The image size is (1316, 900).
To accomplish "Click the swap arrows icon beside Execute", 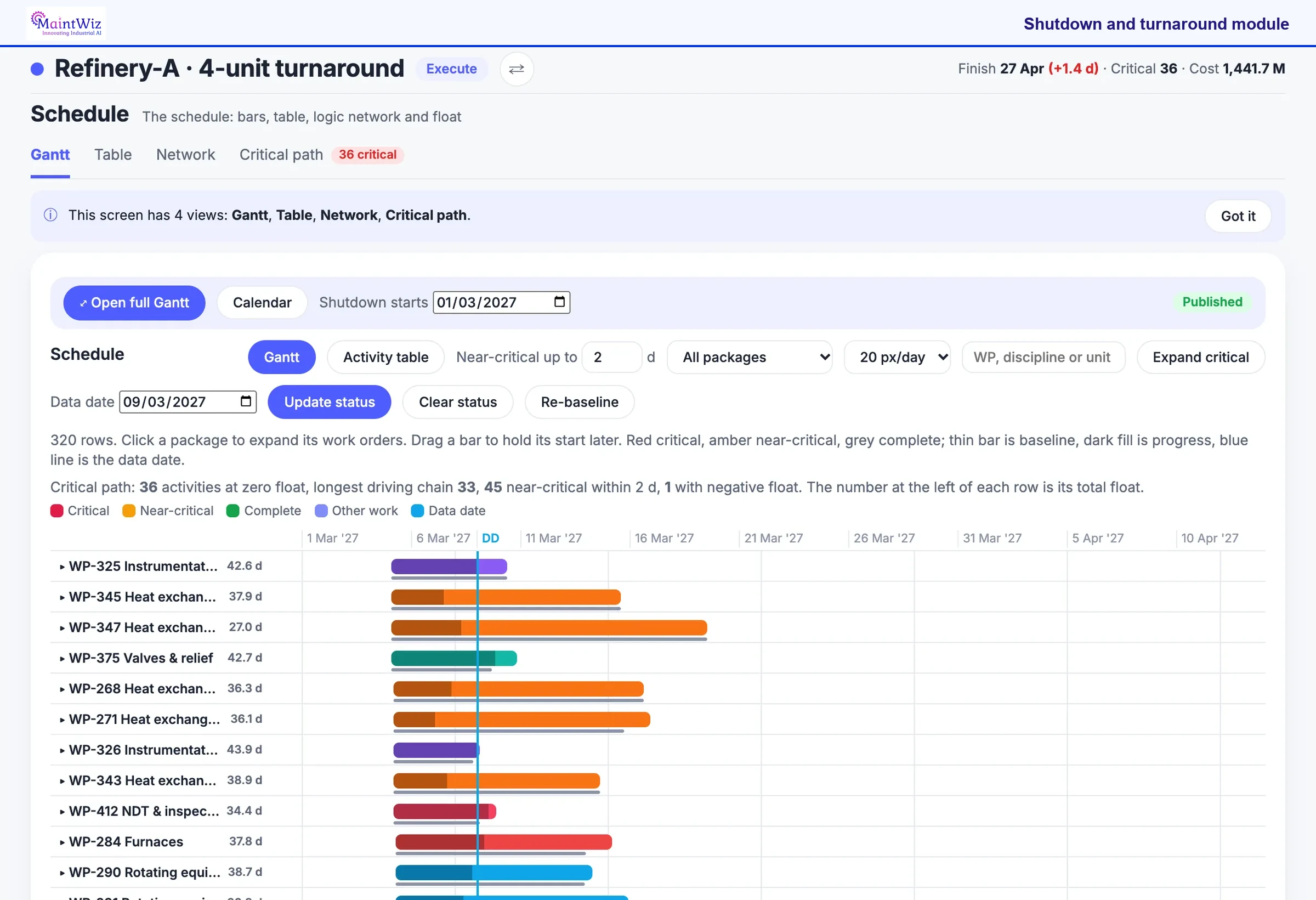I will click(x=517, y=69).
